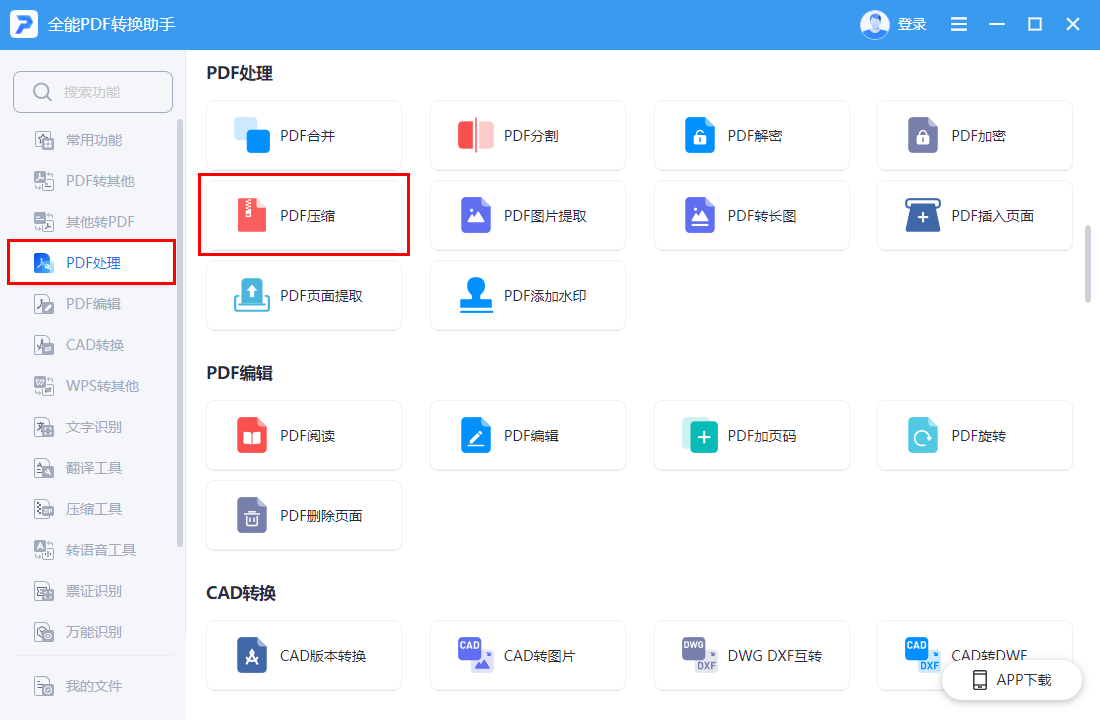This screenshot has width=1100, height=720.
Task: Open the PDF图片提取 tool card
Action: (x=528, y=215)
